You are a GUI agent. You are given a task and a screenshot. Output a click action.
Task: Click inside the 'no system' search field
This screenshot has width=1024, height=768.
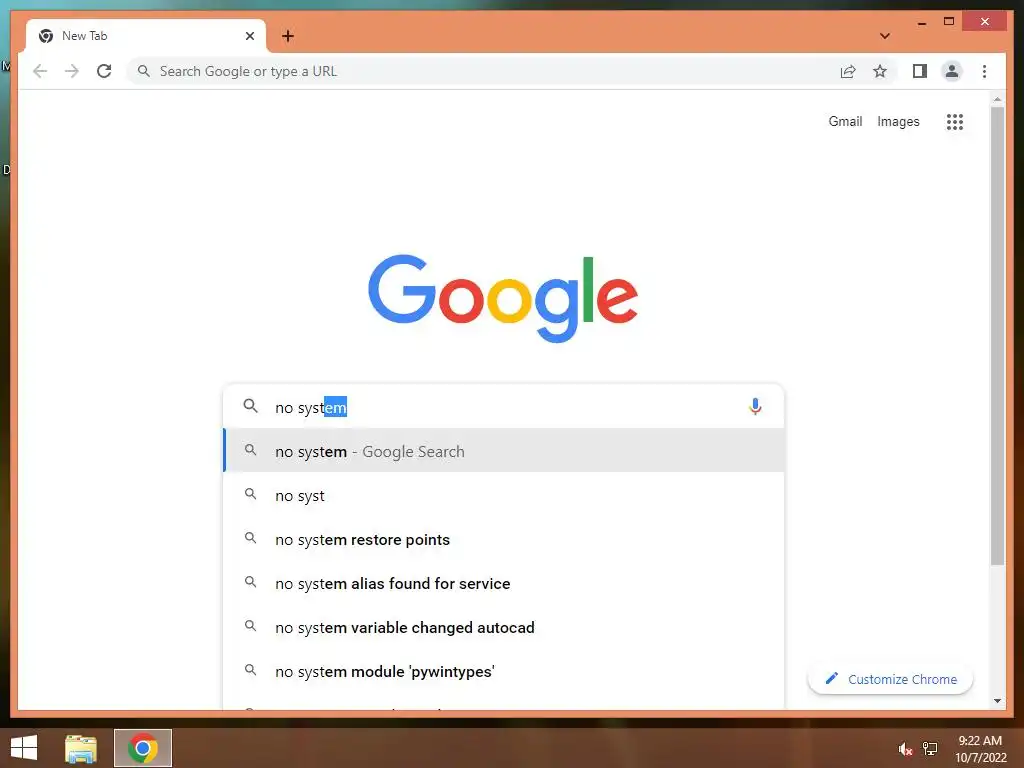point(503,407)
